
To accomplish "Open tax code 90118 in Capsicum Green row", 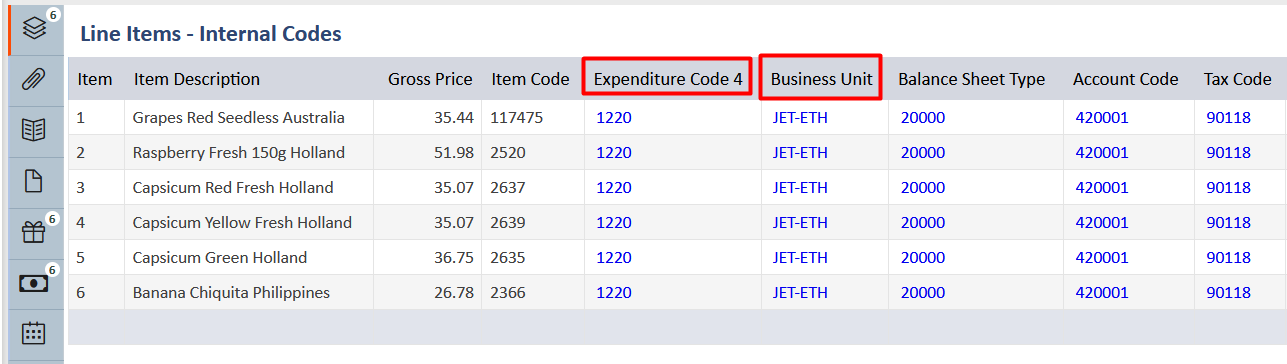I will click(1228, 258).
